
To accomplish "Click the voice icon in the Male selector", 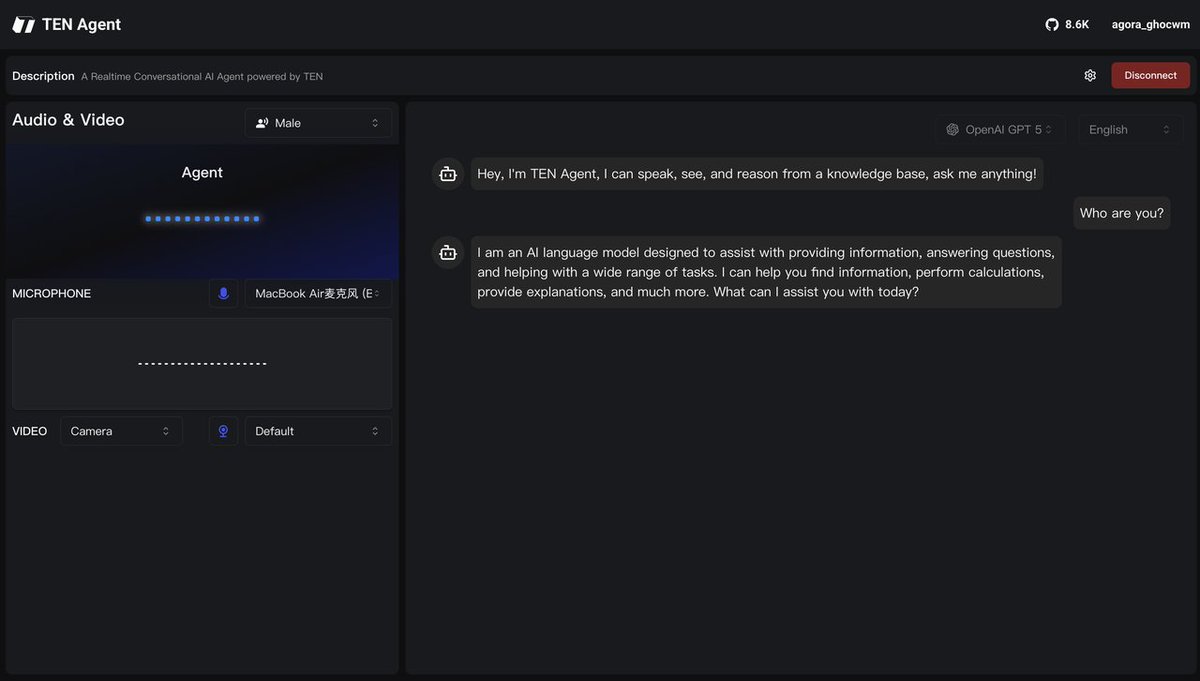I will coord(260,121).
